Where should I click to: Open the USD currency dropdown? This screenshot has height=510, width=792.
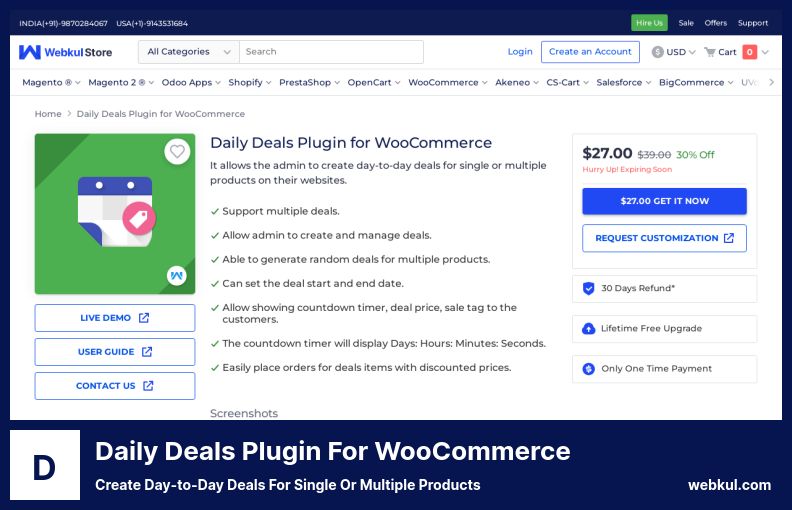tap(674, 52)
